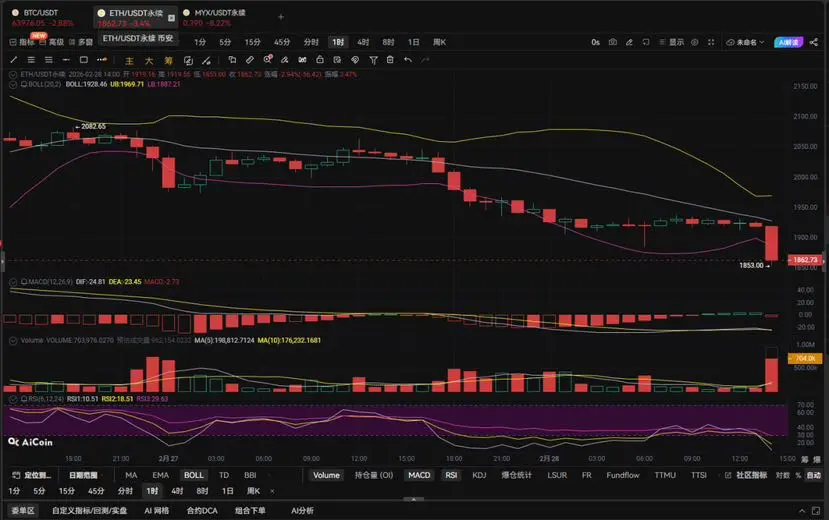Select the 15分 interval in top bar
829x520 pixels.
coord(253,42)
